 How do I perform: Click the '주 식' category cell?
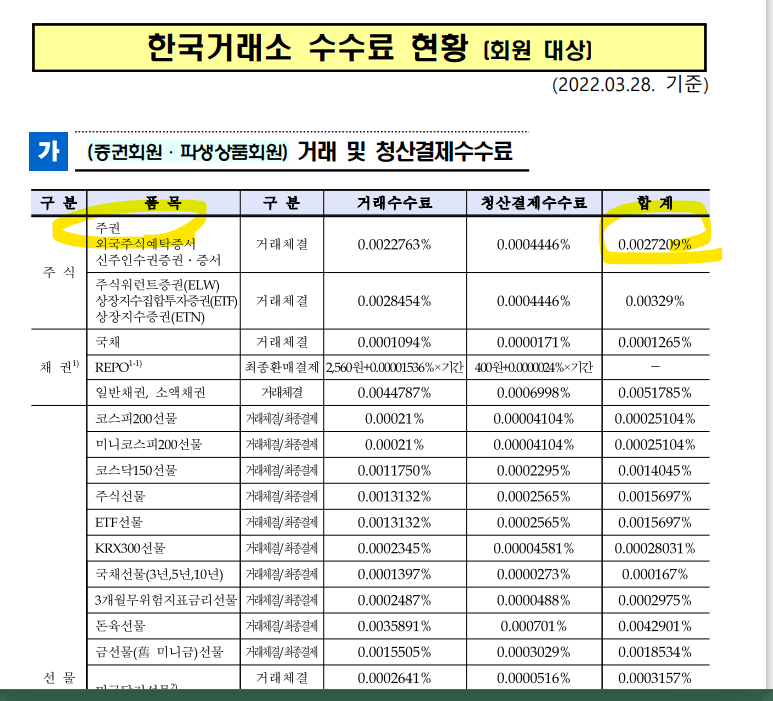59,272
